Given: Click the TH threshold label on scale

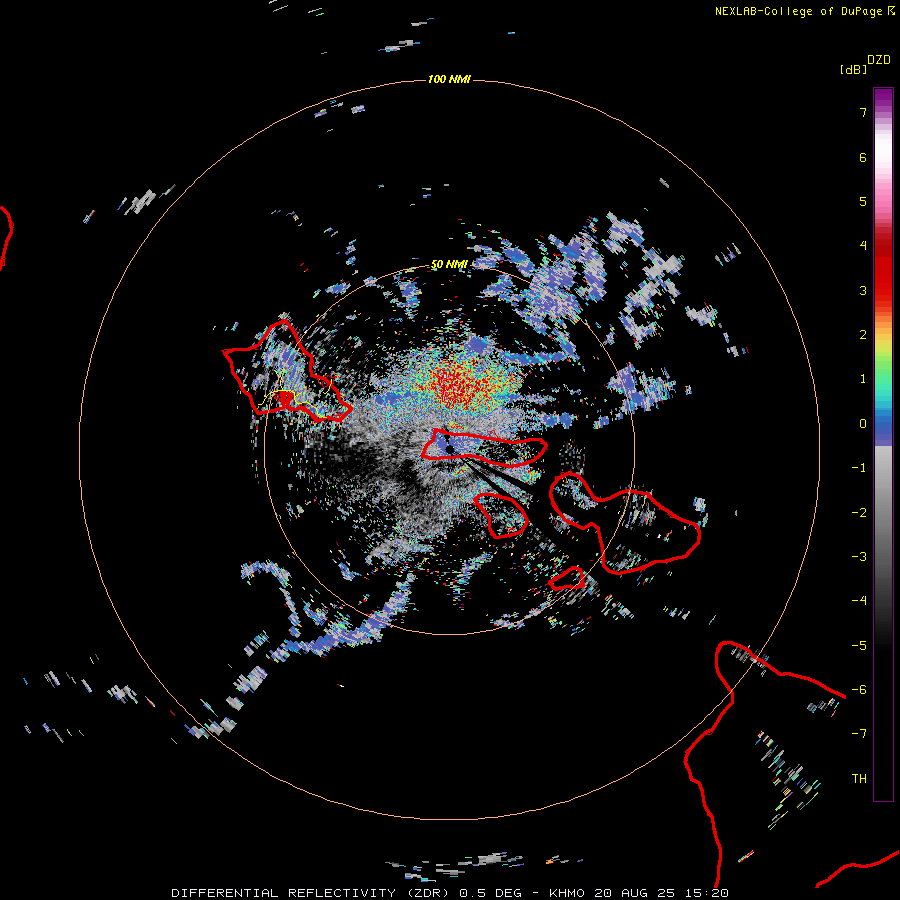Looking at the screenshot, I should point(859,779).
